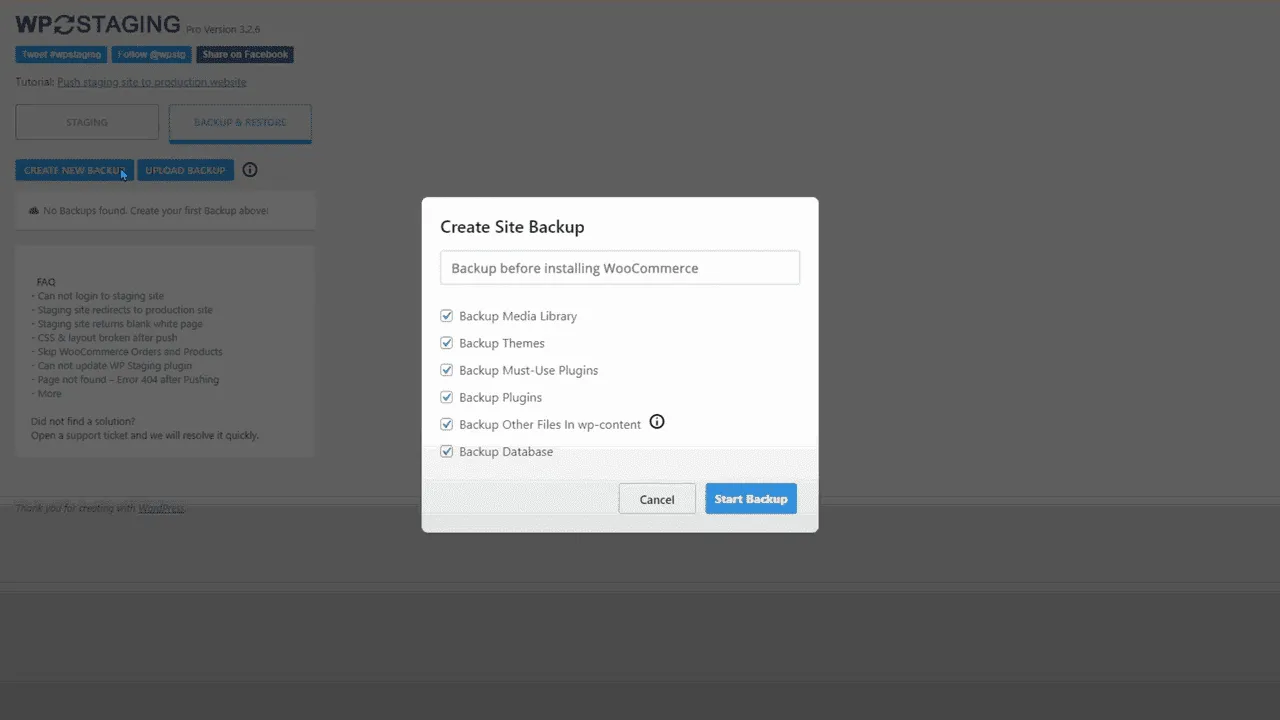Click Start Backup button
The width and height of the screenshot is (1280, 720).
tap(751, 499)
